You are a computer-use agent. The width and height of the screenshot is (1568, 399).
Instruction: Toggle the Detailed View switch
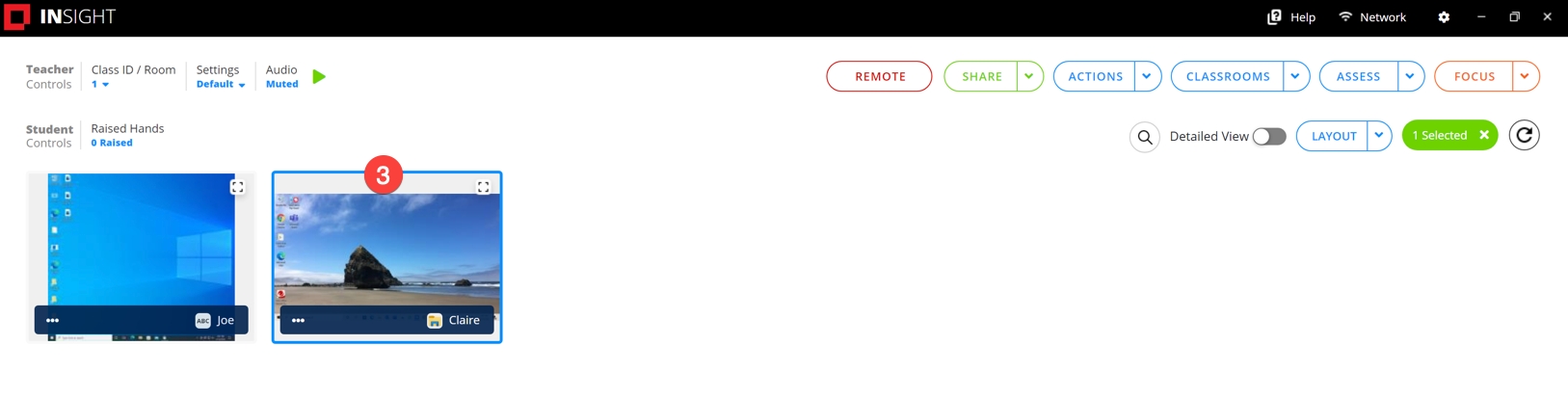(1269, 136)
